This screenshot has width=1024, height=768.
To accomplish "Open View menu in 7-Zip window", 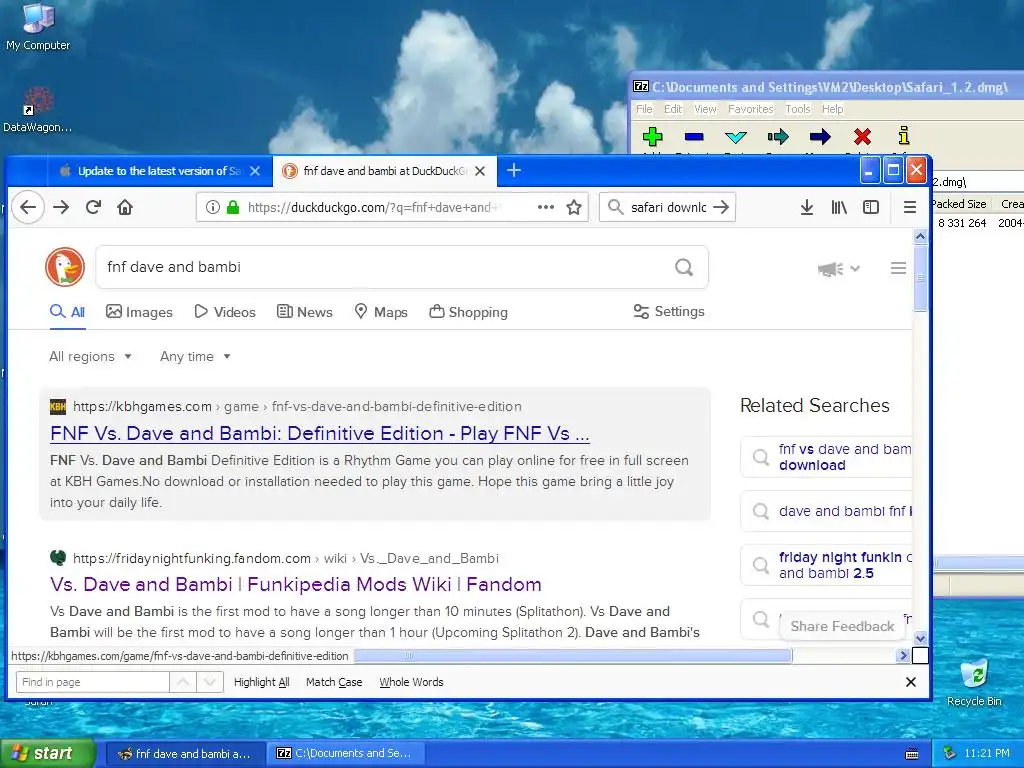I will pos(705,109).
